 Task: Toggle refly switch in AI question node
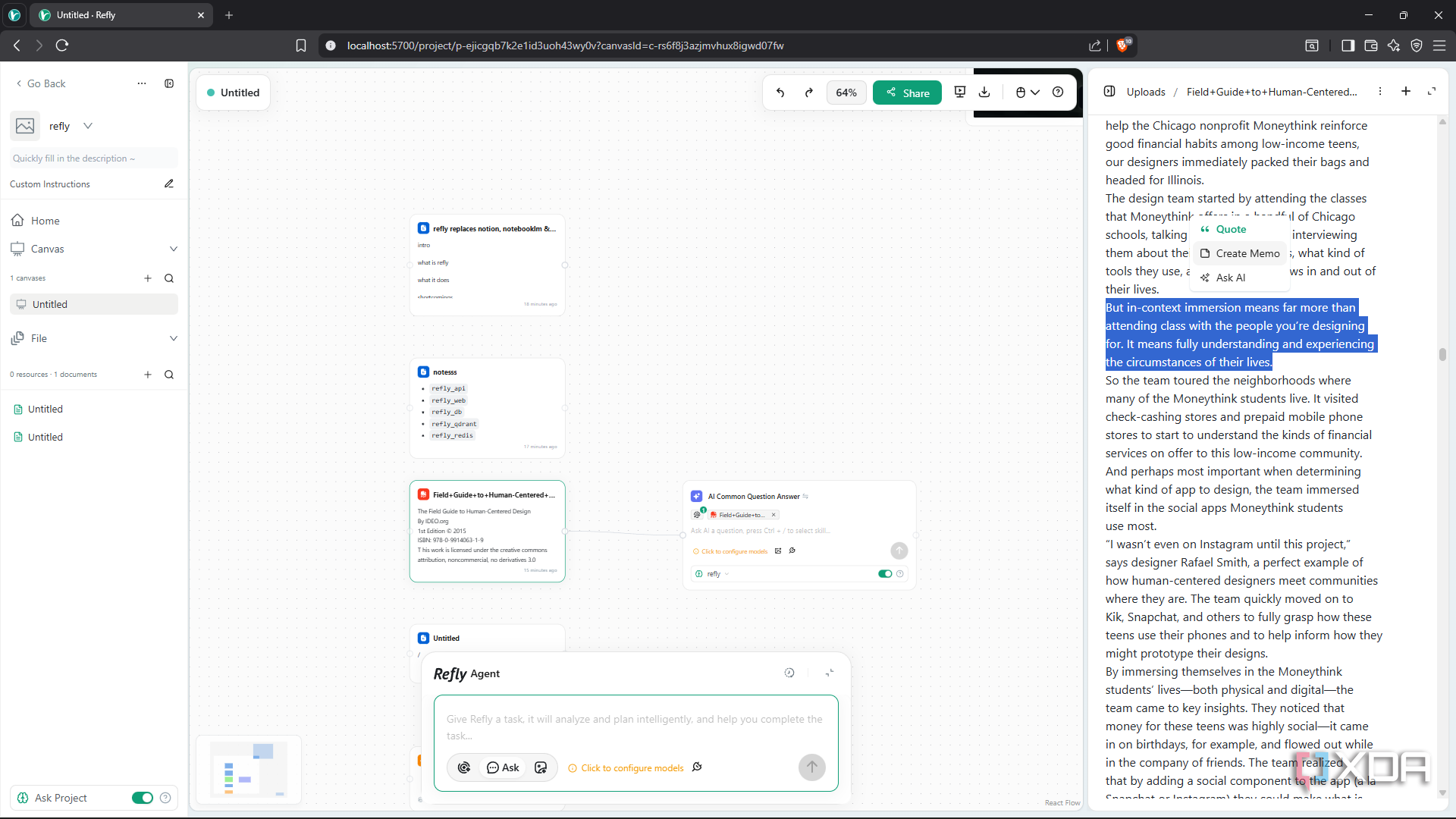(x=885, y=574)
